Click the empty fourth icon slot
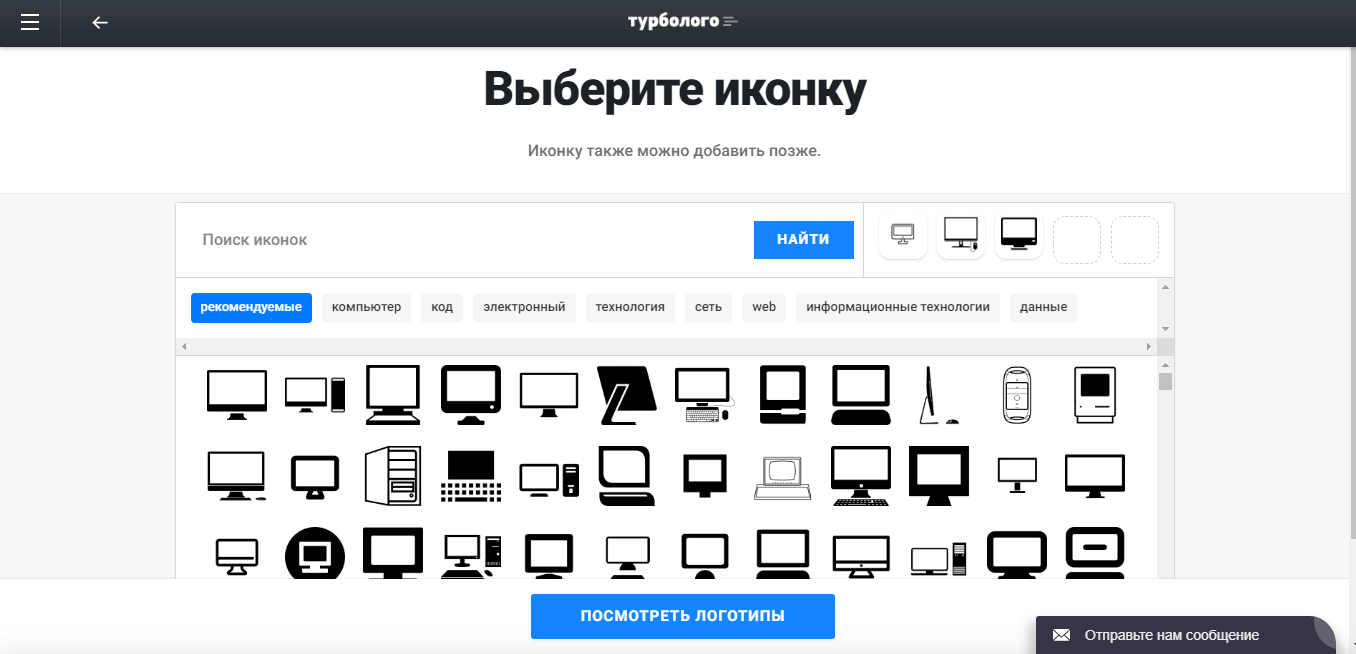The height and width of the screenshot is (654, 1356). (x=1077, y=240)
